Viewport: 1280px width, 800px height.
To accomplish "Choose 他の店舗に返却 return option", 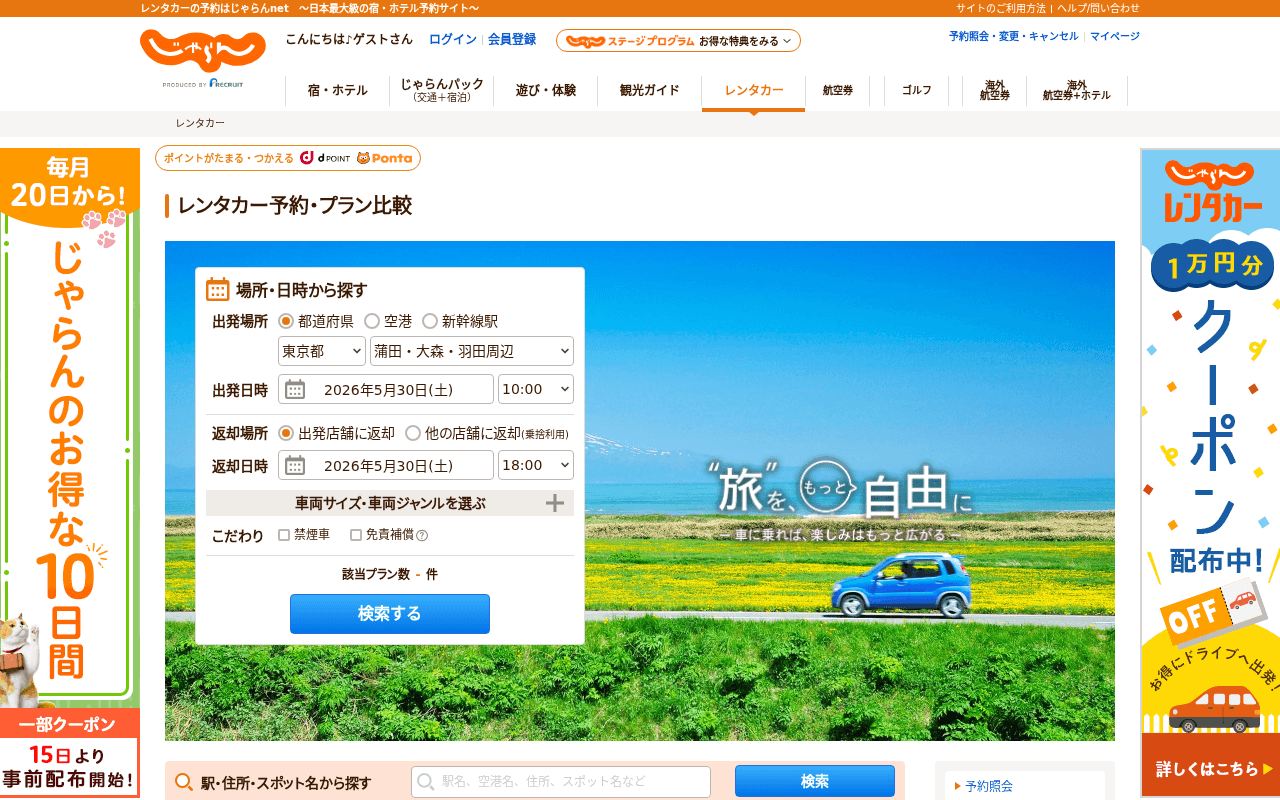I will [413, 433].
